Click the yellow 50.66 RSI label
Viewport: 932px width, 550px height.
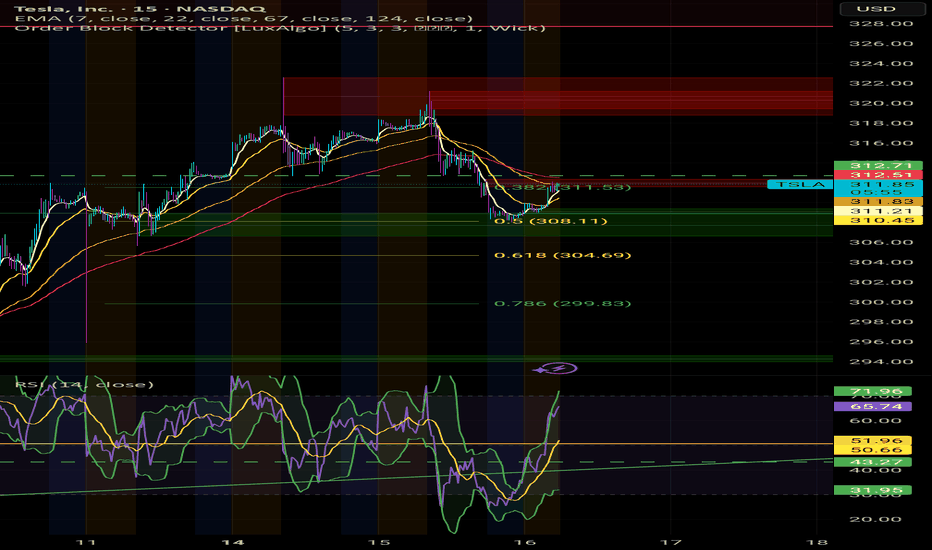click(x=873, y=450)
